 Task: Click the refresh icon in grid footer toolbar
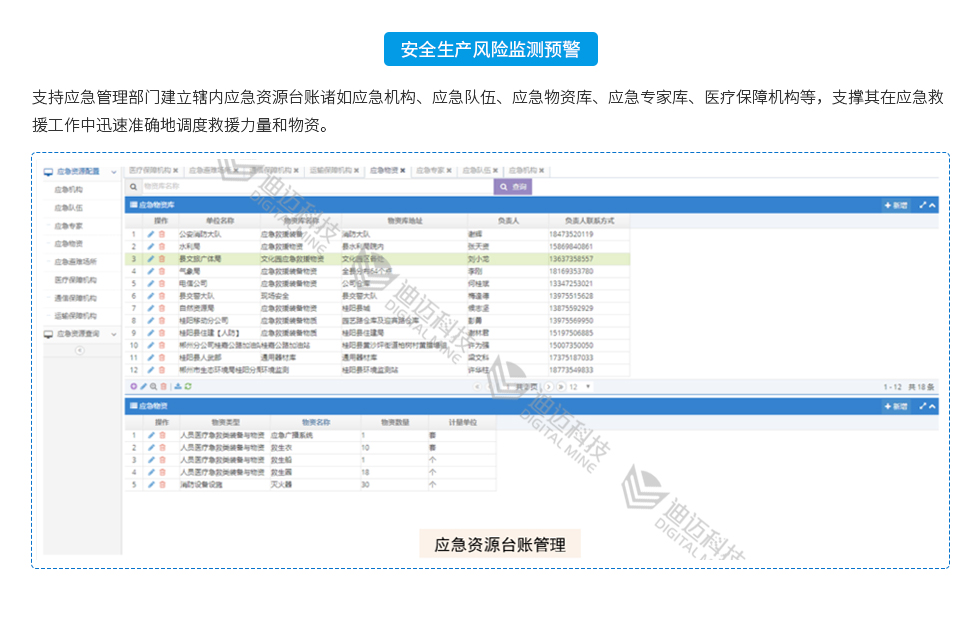coord(188,386)
